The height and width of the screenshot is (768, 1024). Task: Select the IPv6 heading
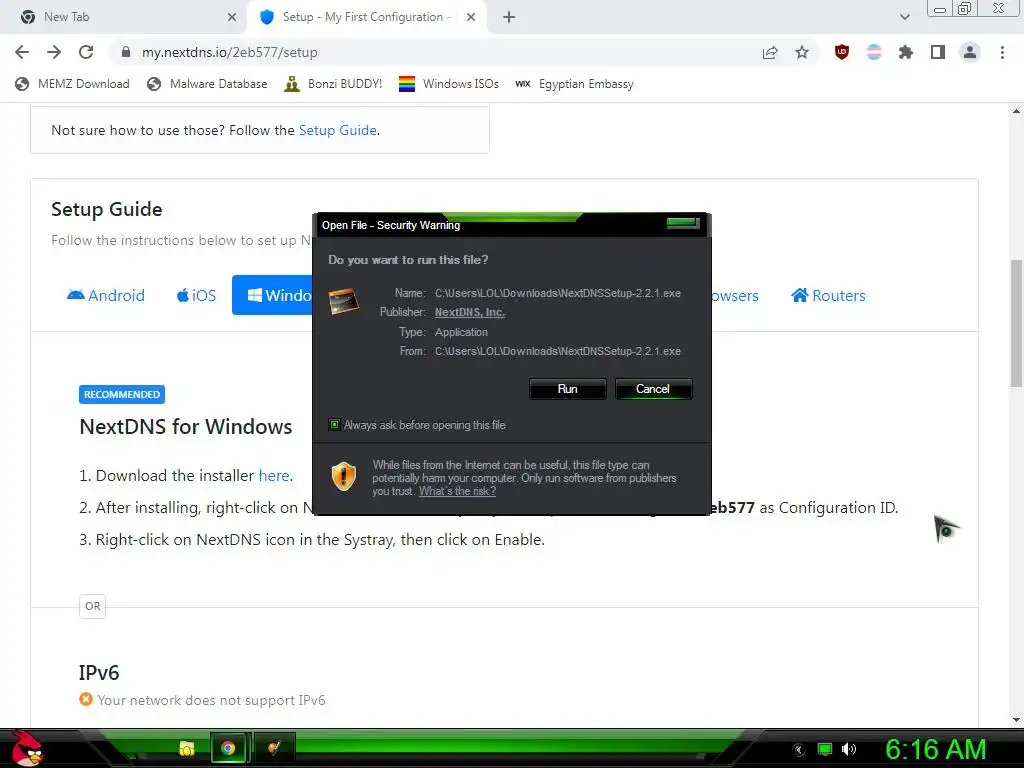coord(99,673)
